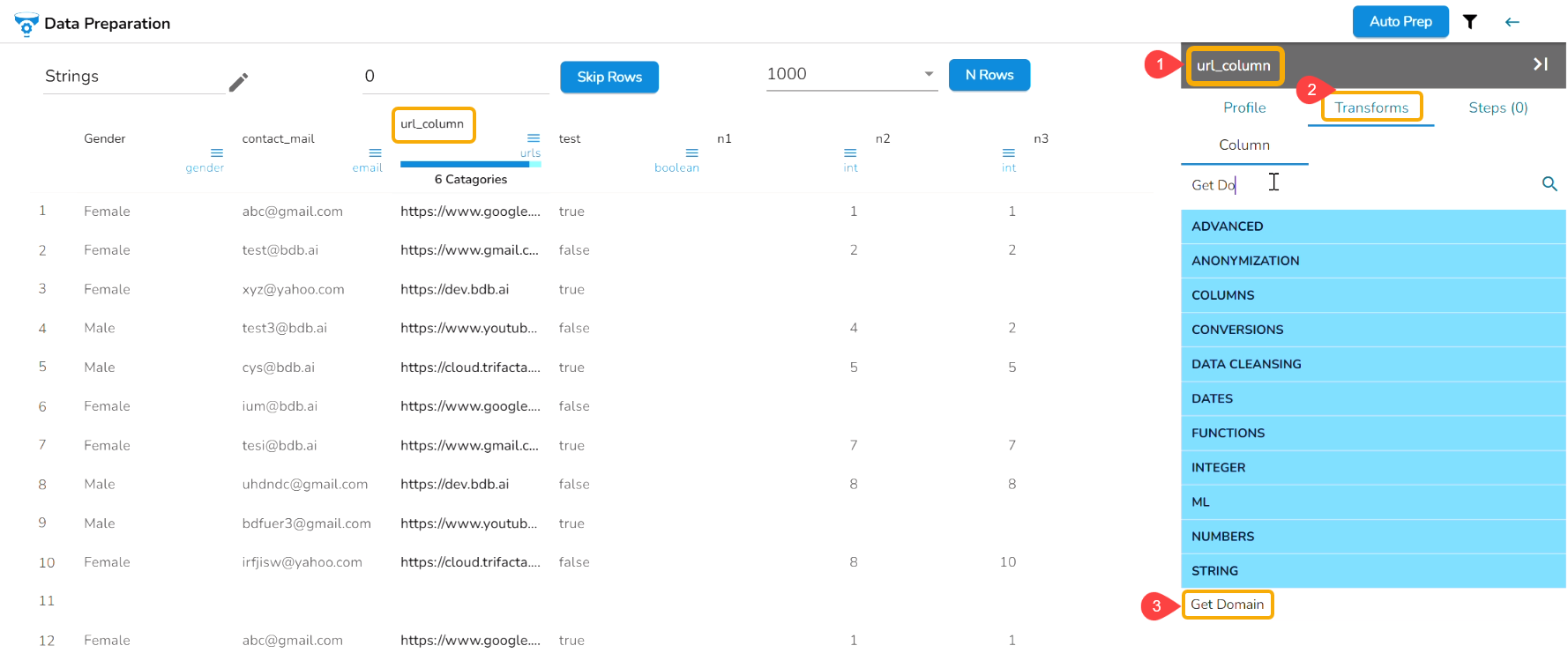This screenshot has width=1568, height=668.
Task: Switch to the Profile tab
Action: coord(1243,108)
